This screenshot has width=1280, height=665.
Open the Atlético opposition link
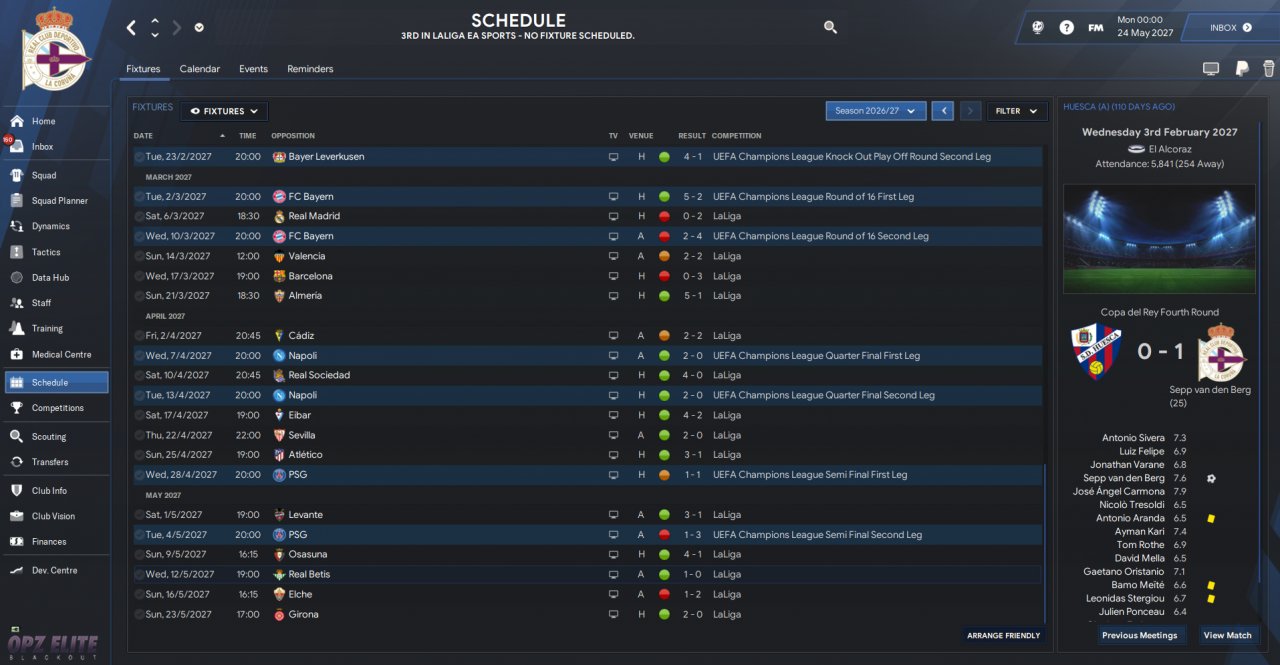click(x=305, y=455)
